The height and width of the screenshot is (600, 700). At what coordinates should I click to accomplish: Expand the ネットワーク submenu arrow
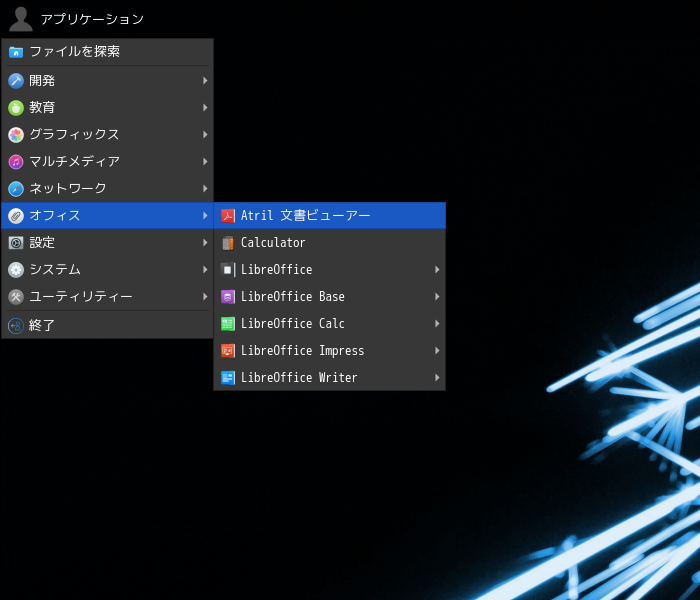205,189
